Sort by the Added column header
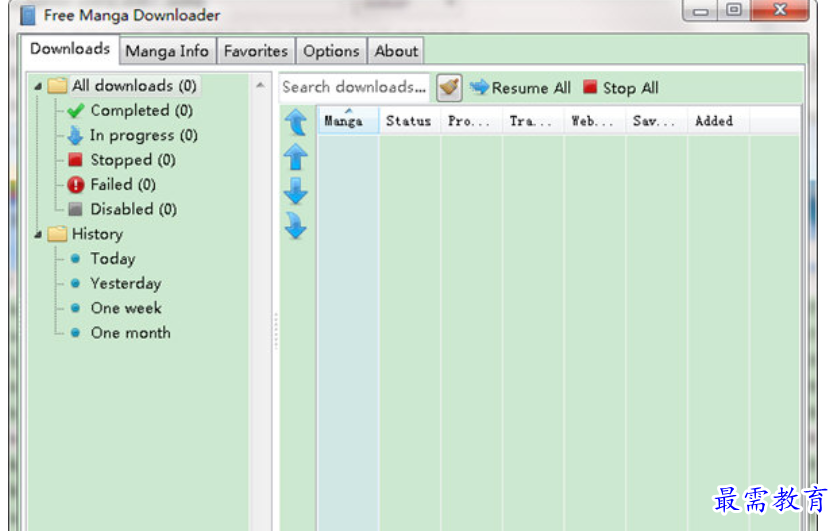 (x=718, y=120)
